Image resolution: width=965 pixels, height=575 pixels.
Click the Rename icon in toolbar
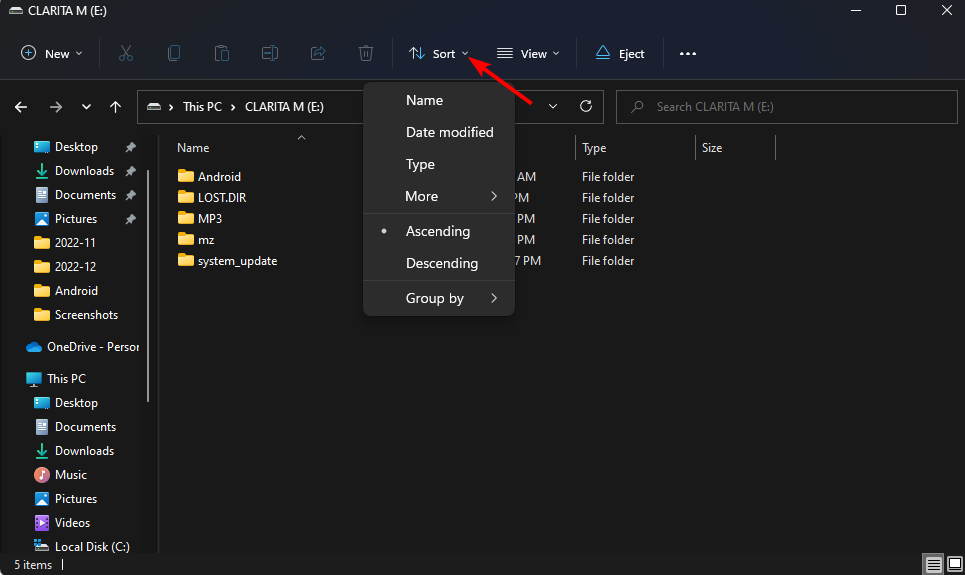point(270,54)
